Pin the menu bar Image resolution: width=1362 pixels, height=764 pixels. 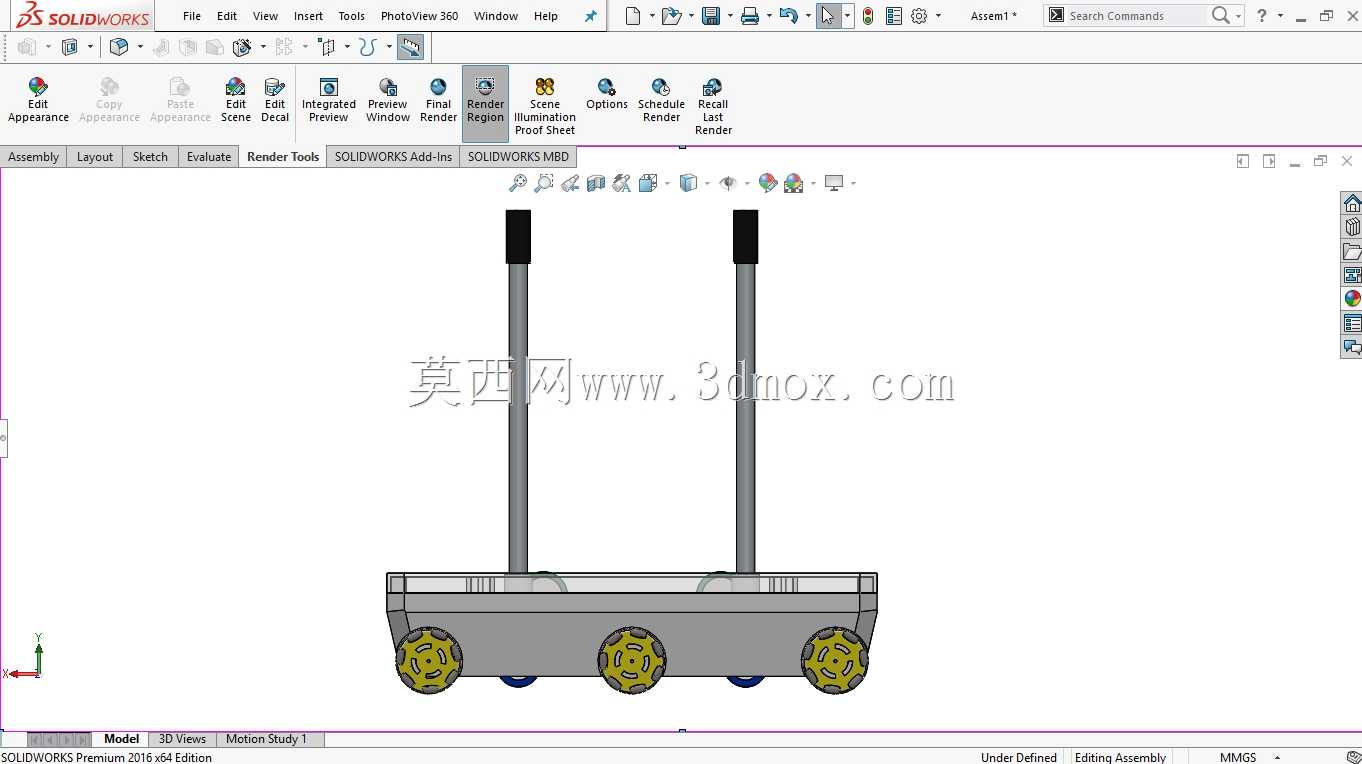590,16
